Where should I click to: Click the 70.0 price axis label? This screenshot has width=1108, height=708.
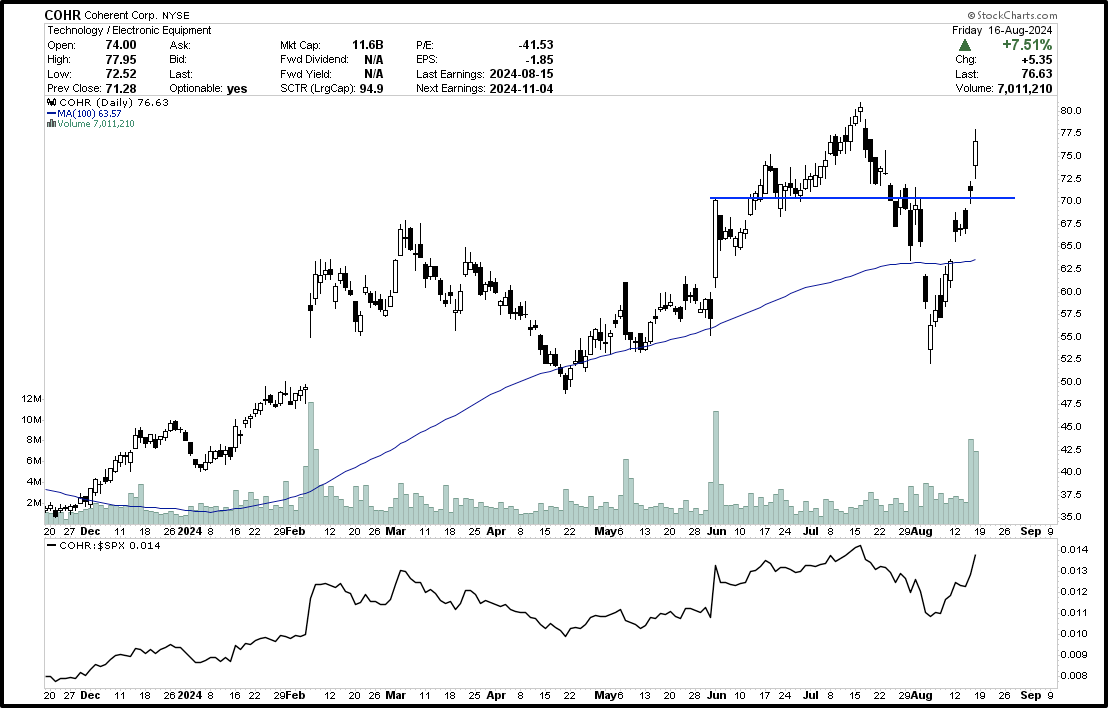[1071, 201]
